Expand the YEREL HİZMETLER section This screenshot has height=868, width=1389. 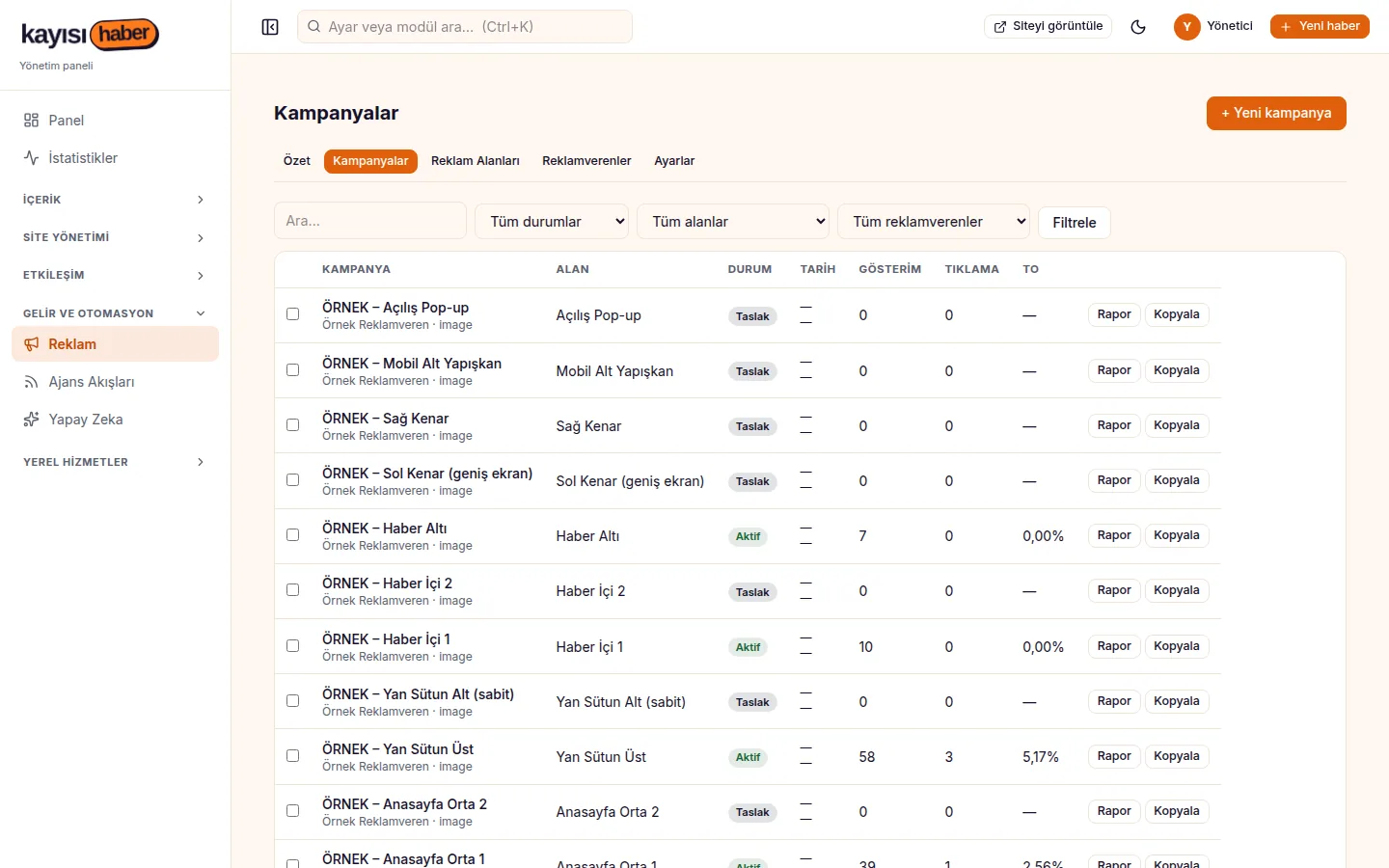click(x=116, y=462)
